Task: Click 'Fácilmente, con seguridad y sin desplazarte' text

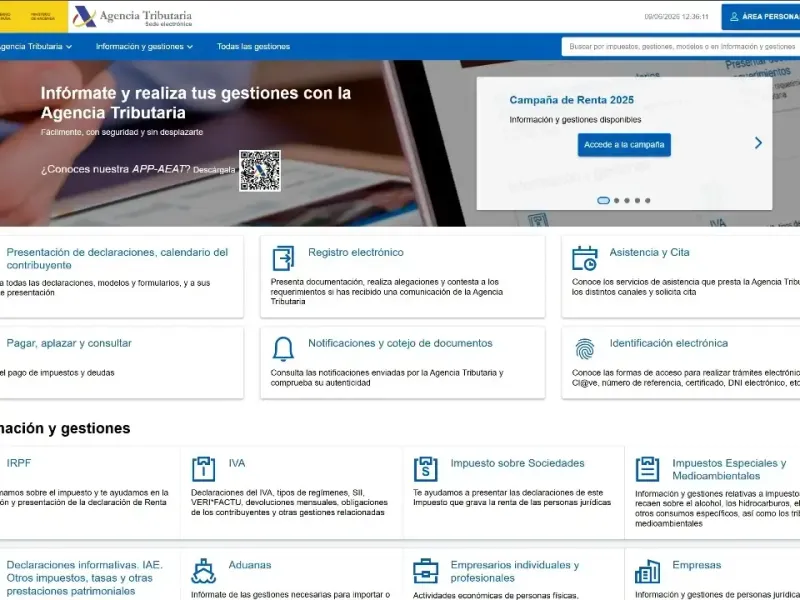Action: 122,132
